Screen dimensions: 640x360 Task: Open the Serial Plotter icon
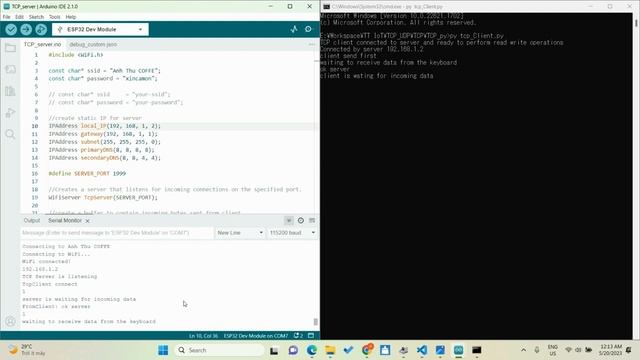coord(294,29)
